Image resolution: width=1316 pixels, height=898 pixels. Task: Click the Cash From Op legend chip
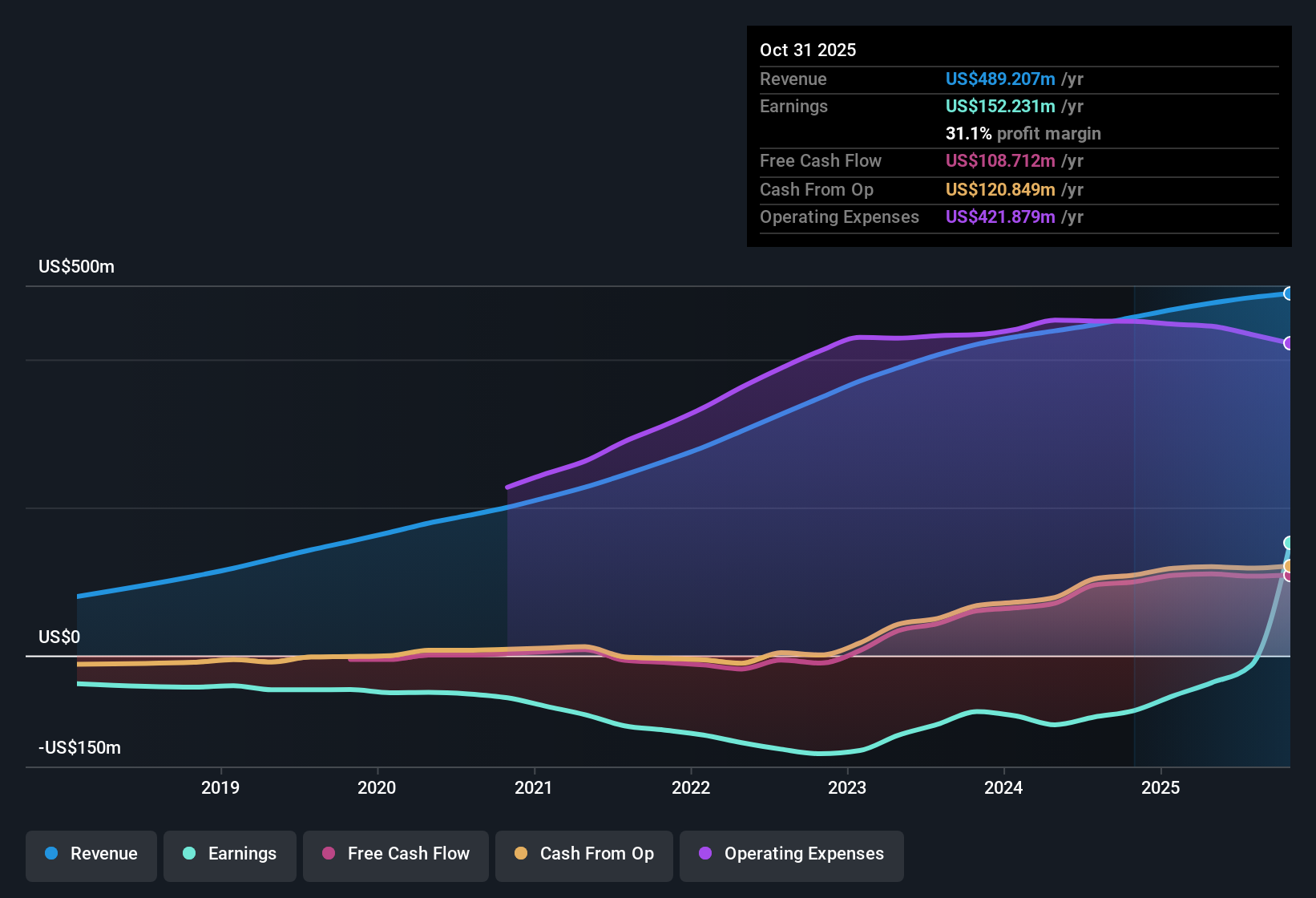coord(583,854)
